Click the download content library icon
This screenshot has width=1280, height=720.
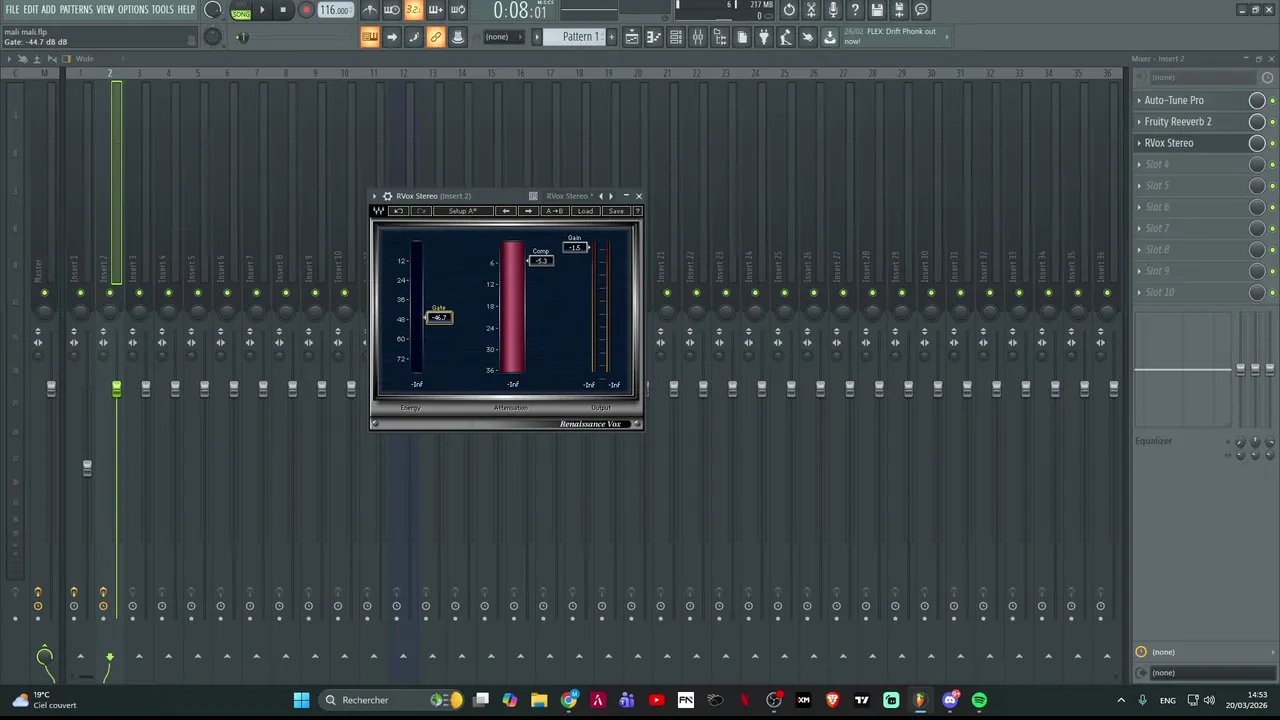pos(829,37)
